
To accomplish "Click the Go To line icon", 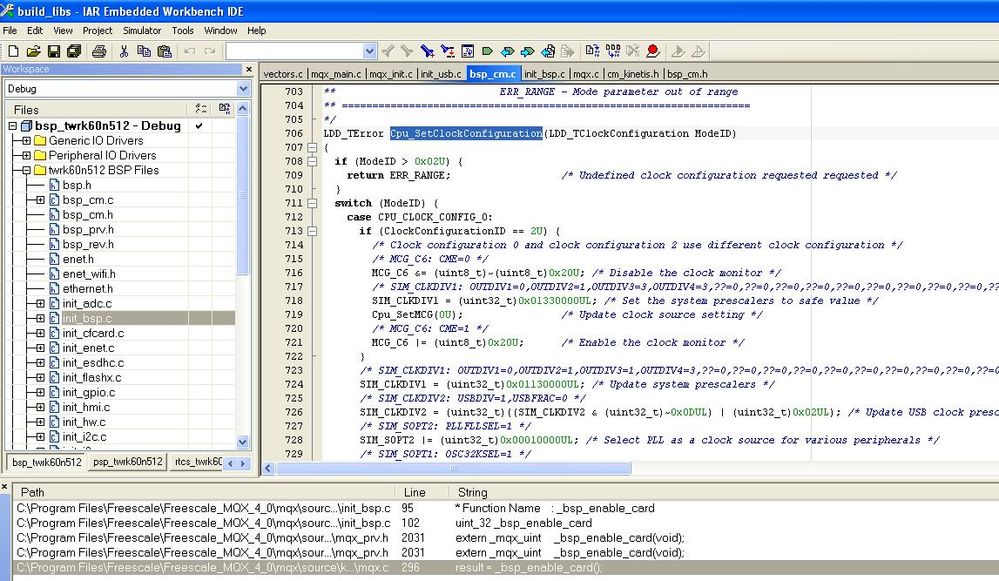I will 468,51.
